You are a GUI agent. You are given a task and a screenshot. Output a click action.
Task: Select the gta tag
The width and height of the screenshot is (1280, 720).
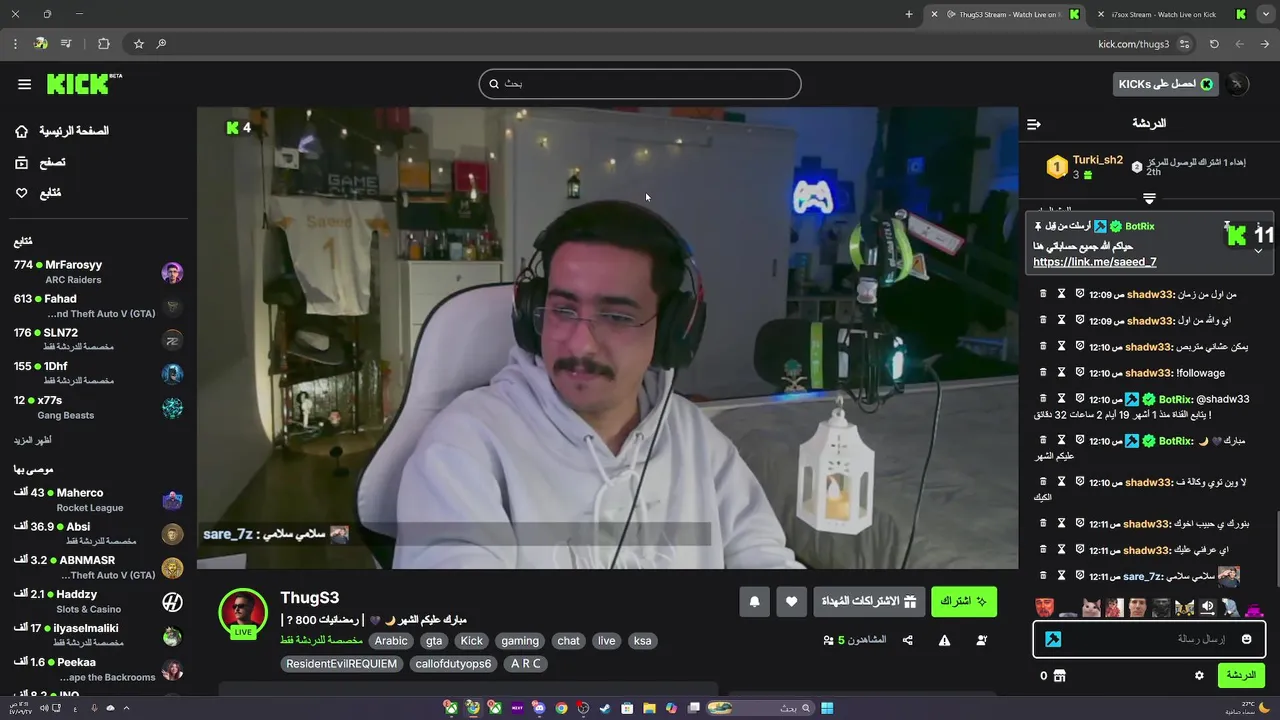pyautogui.click(x=433, y=641)
